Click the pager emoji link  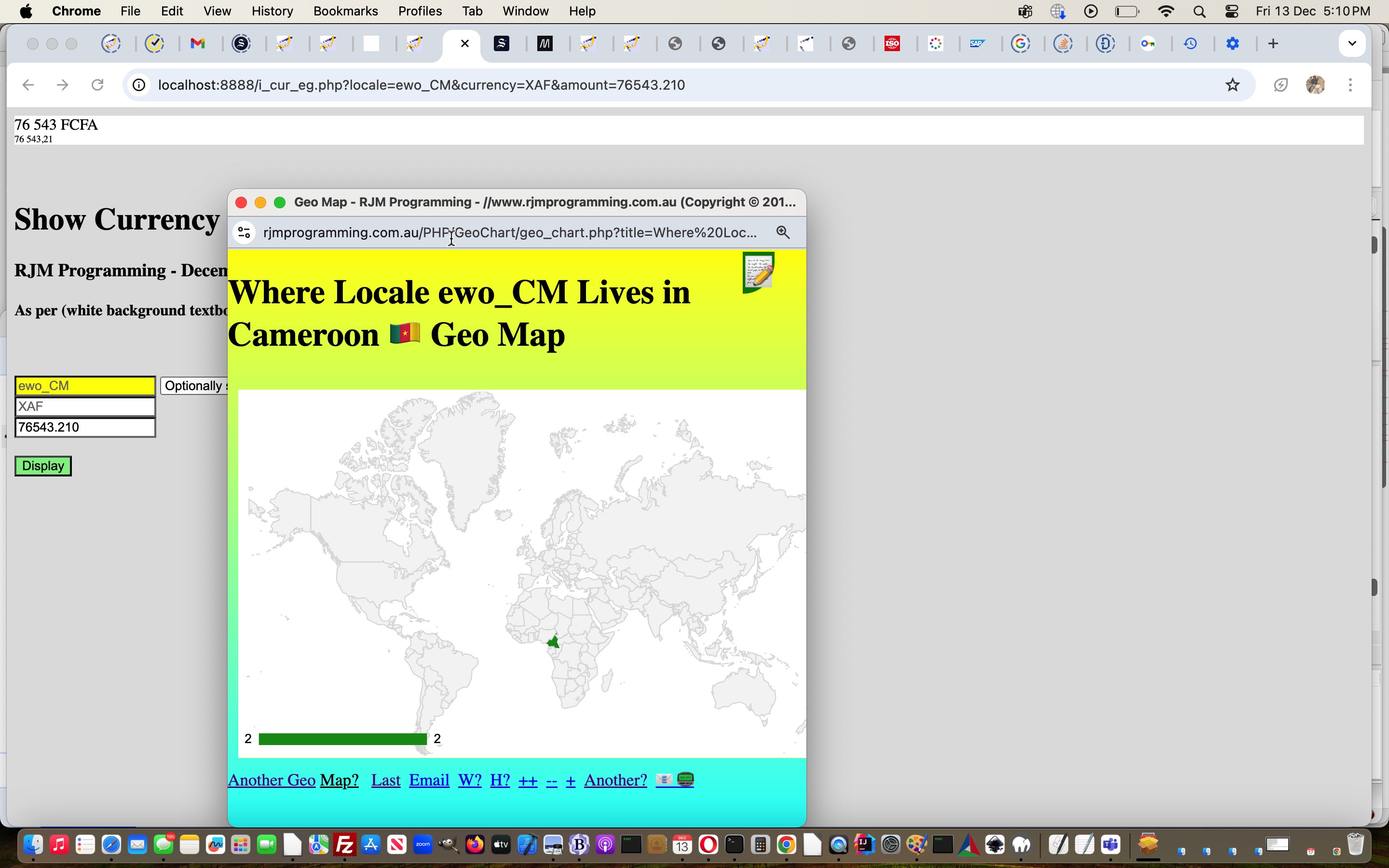coord(686,780)
